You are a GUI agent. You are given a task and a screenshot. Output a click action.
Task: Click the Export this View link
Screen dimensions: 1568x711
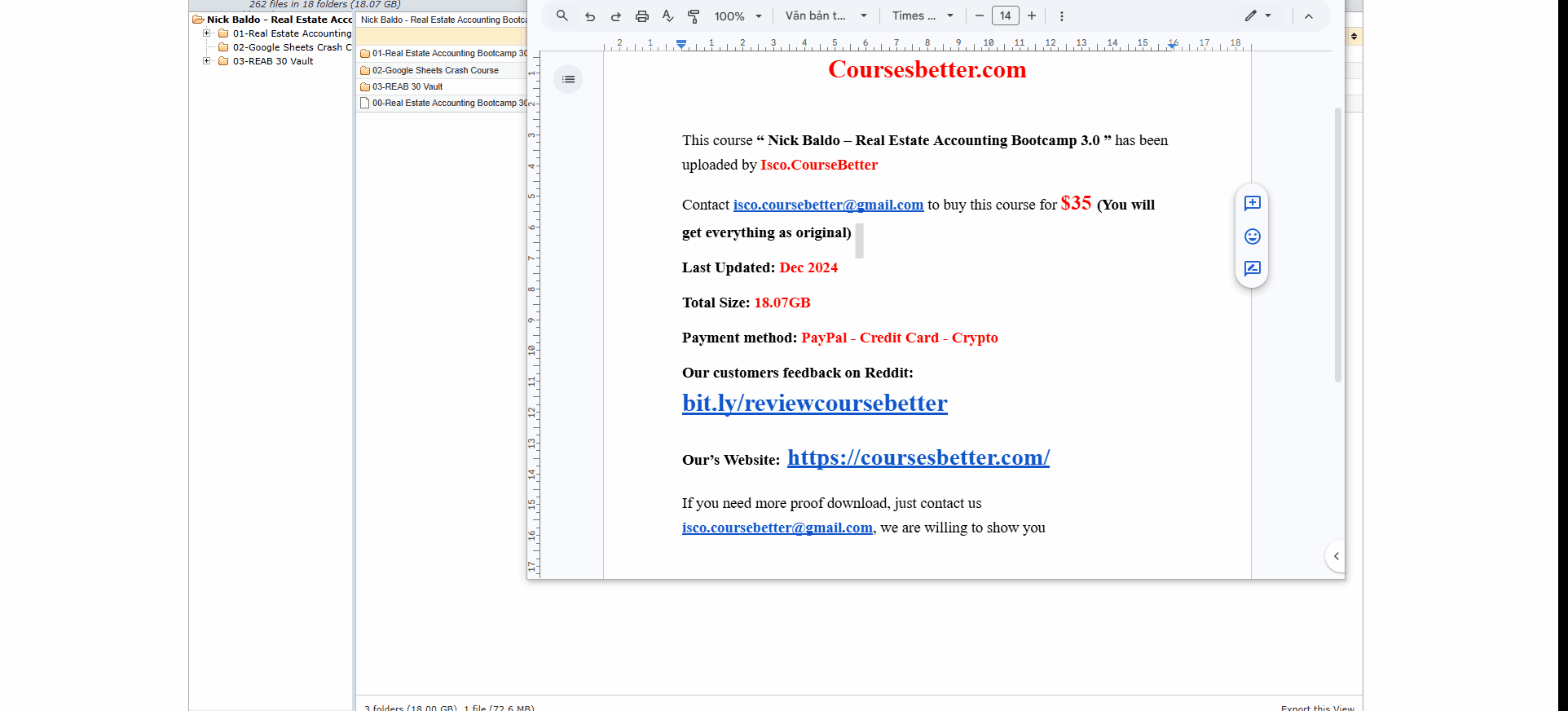(1317, 707)
